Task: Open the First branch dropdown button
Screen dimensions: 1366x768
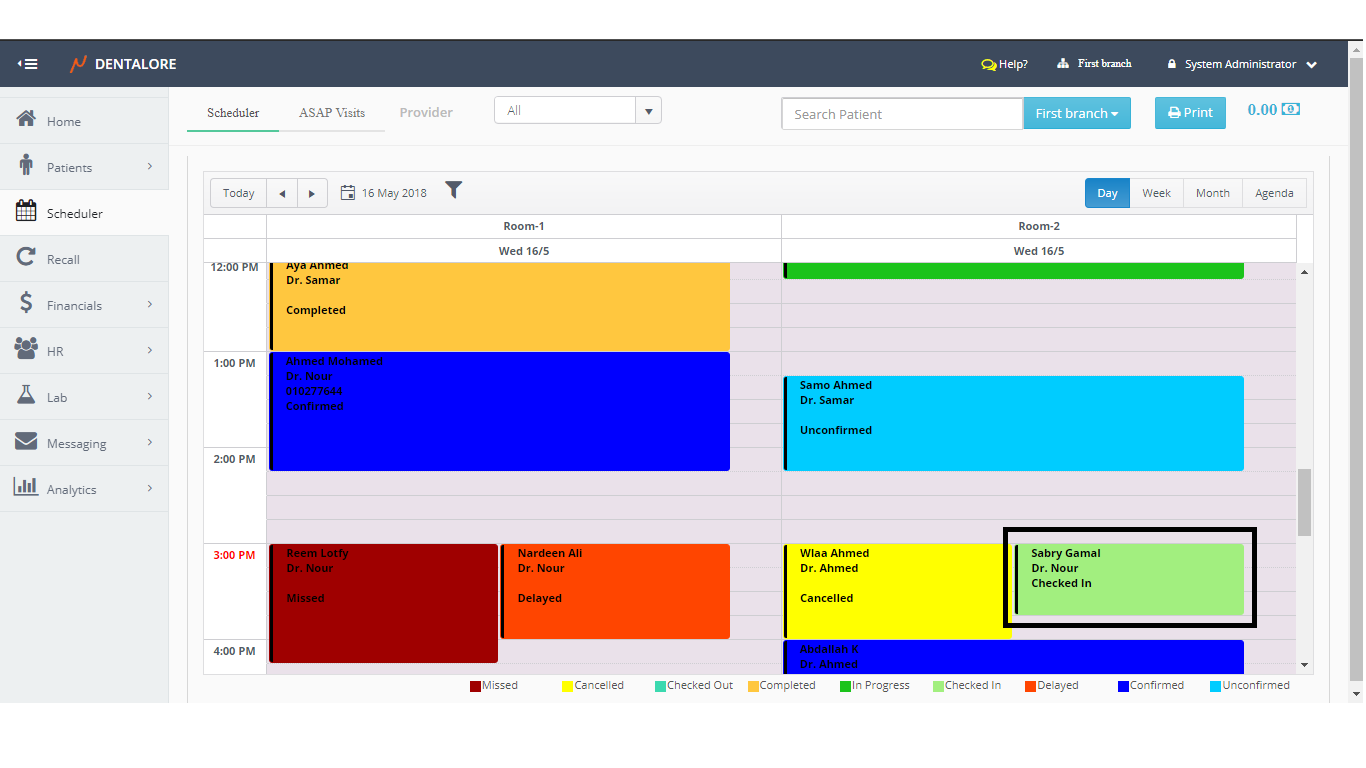Action: click(1076, 113)
